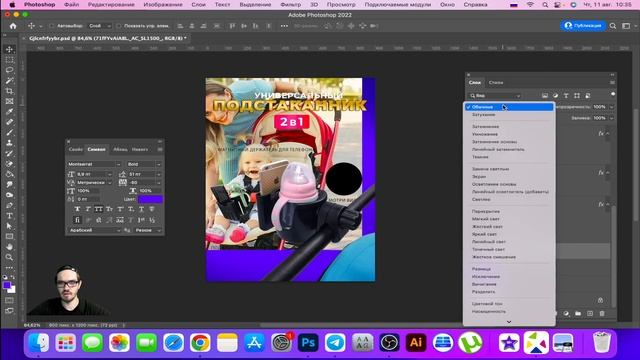Open the leading value dropdown
Image resolution: width=640 pixels, height=360 pixels.
(158, 174)
